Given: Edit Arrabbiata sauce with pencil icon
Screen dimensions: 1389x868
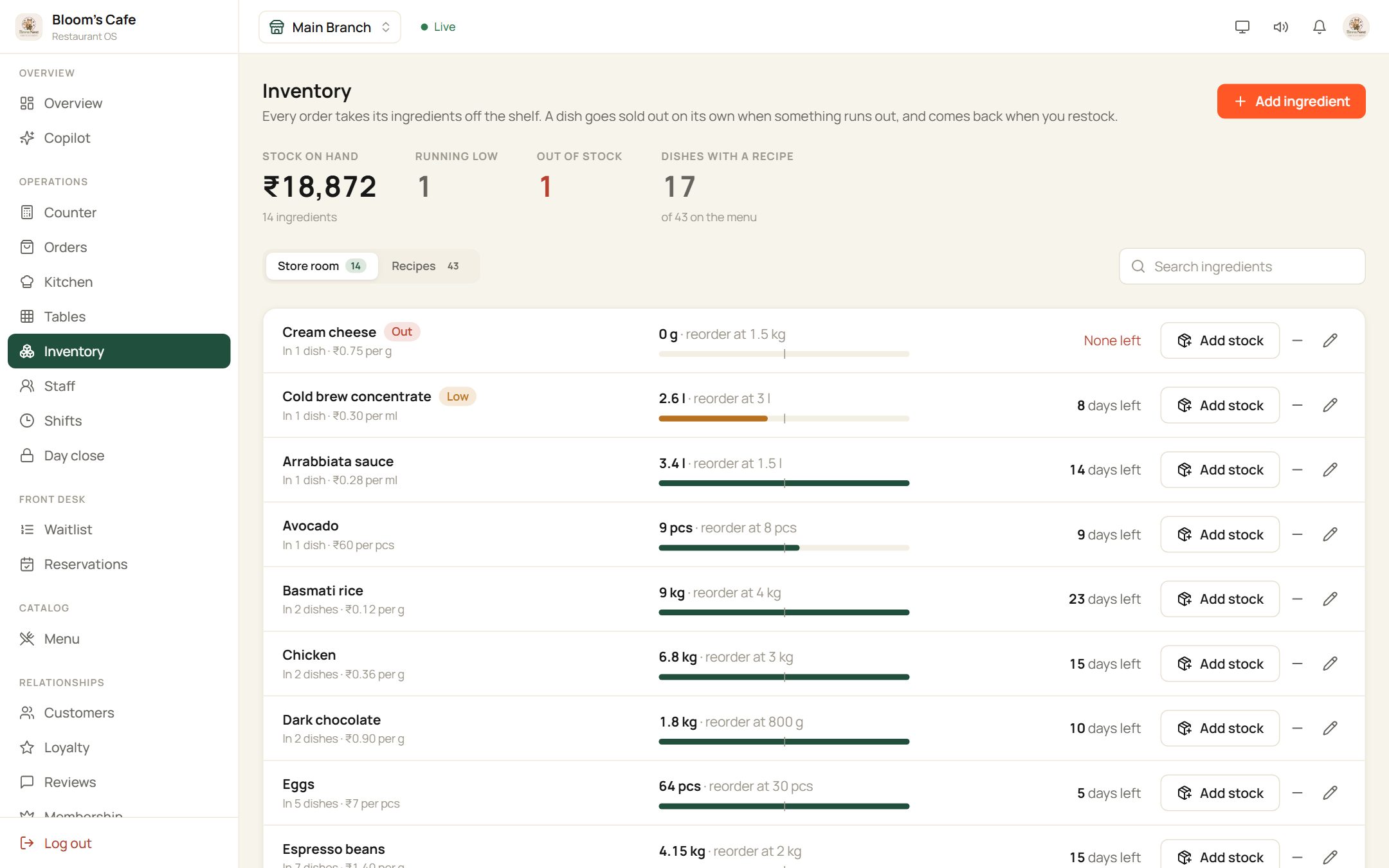Looking at the screenshot, I should pos(1330,469).
